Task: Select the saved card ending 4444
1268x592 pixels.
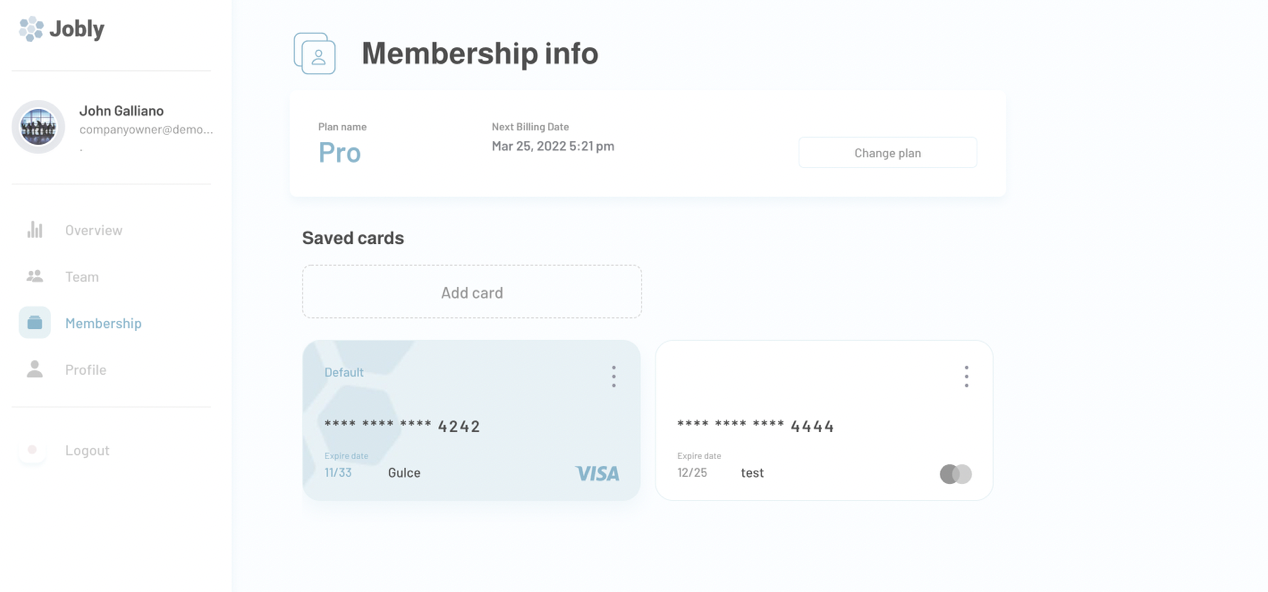Action: [824, 420]
